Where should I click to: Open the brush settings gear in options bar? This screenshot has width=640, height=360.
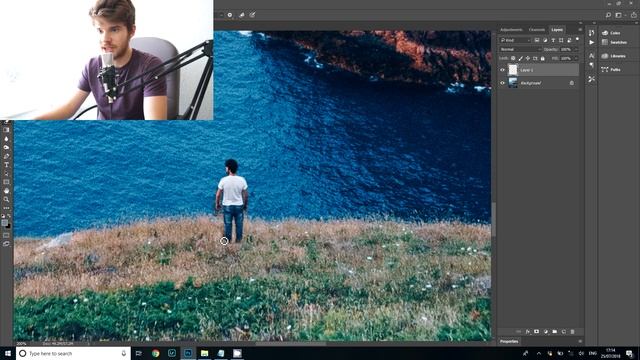[230, 15]
